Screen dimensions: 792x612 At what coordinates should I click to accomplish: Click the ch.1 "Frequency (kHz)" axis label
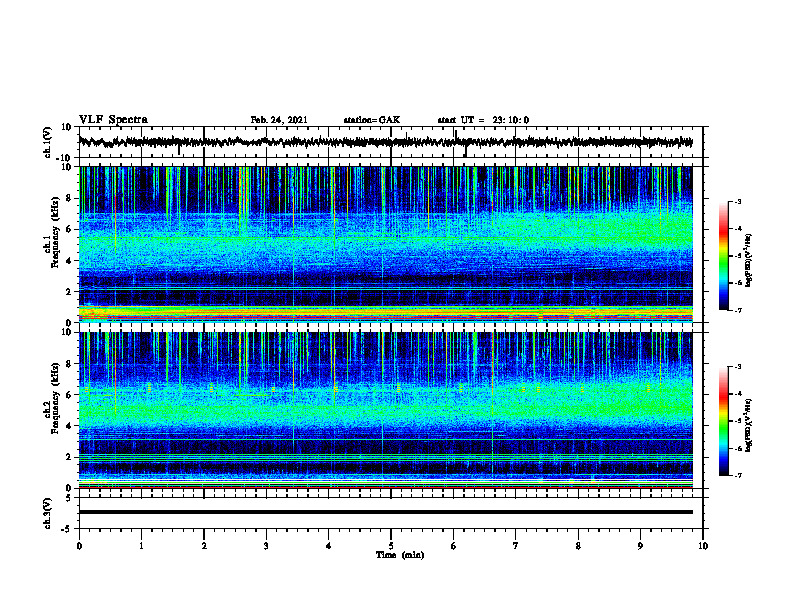coord(55,232)
